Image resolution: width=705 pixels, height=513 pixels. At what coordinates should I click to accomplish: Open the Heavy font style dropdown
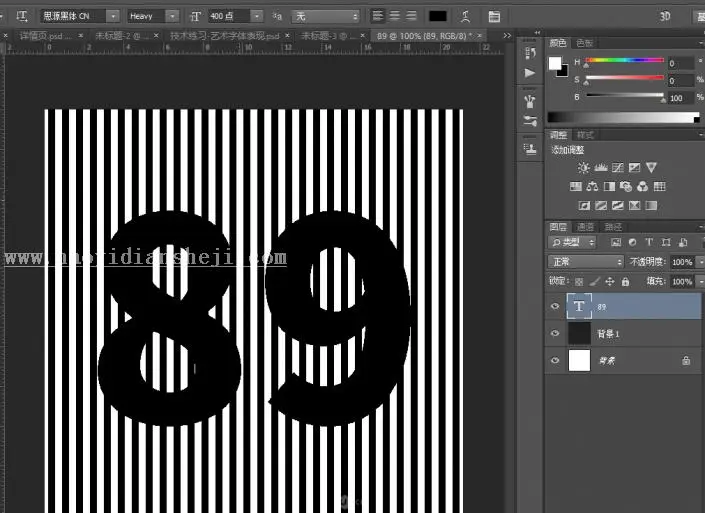173,17
